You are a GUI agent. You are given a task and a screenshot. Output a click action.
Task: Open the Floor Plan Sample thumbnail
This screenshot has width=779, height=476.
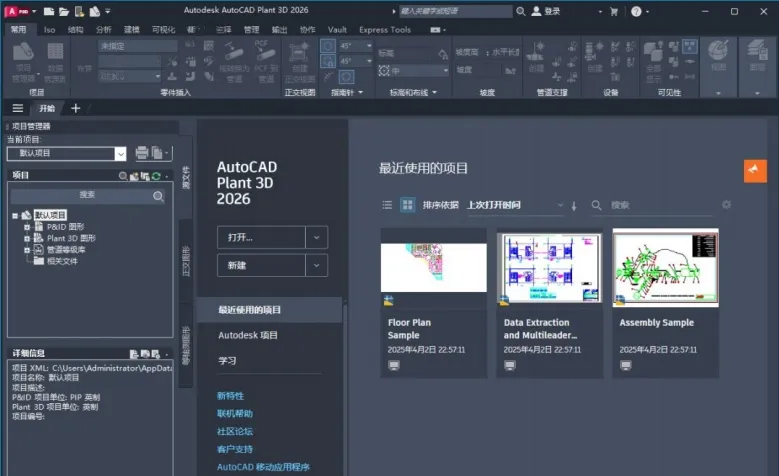coord(434,268)
